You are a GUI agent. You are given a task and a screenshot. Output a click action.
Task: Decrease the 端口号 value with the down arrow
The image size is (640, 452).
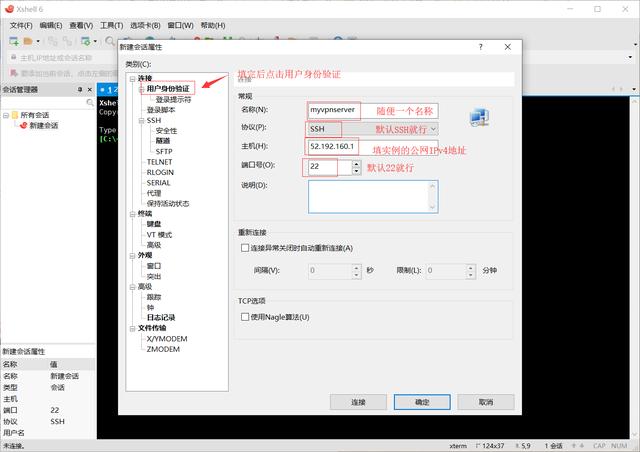point(356,171)
